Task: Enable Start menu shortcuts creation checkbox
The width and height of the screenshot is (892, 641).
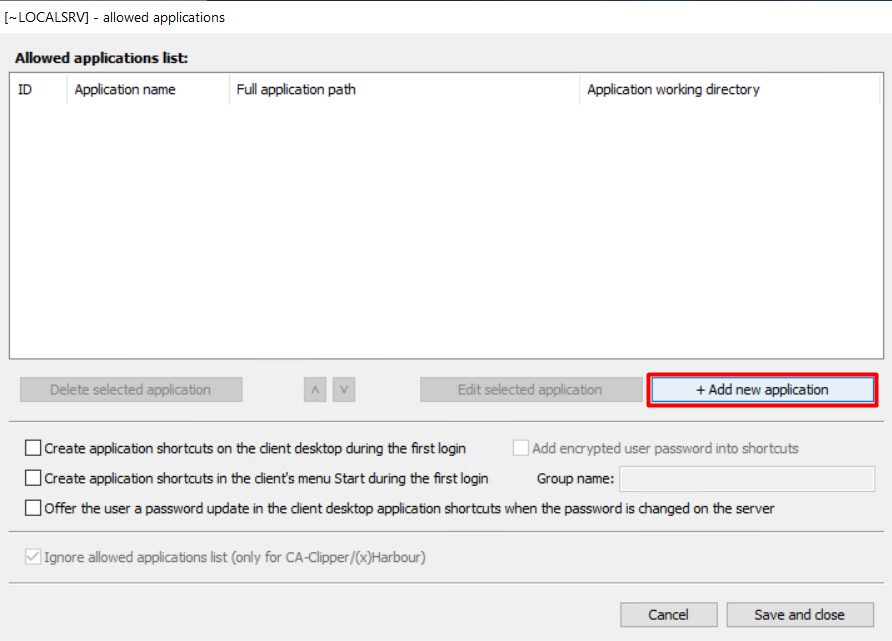Action: coord(34,479)
